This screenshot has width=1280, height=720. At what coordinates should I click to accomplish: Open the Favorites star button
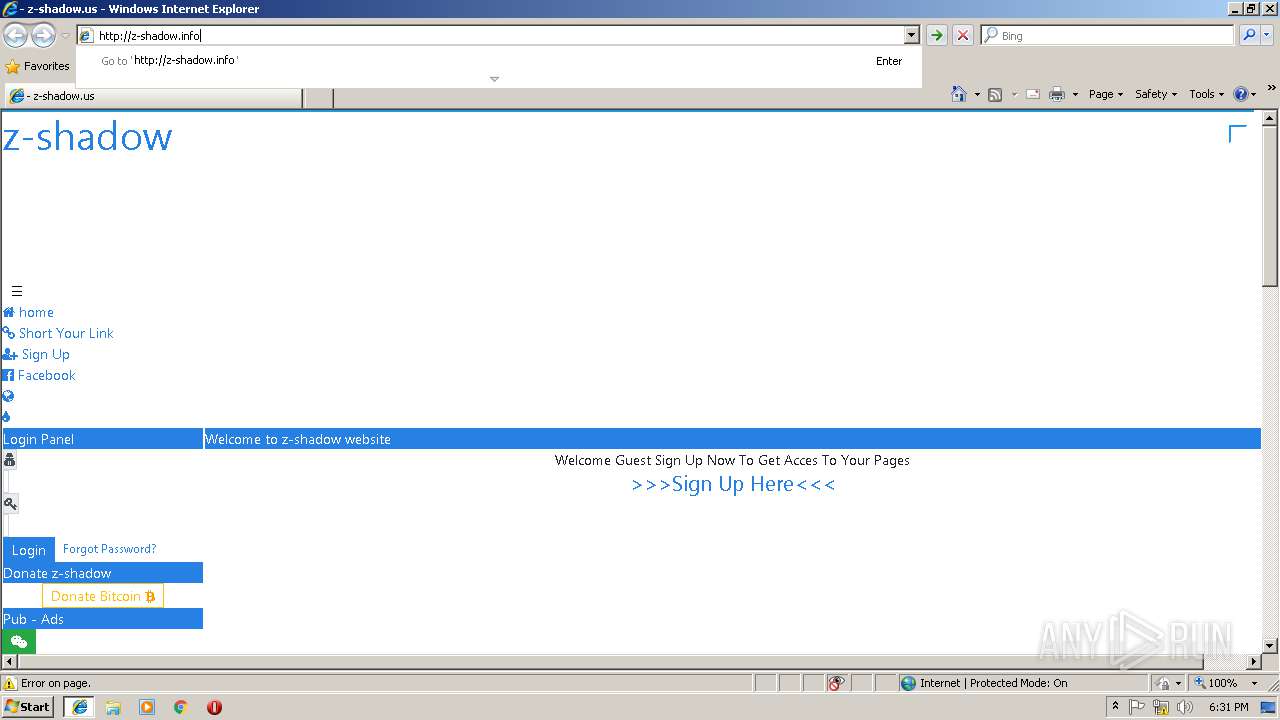[37, 66]
